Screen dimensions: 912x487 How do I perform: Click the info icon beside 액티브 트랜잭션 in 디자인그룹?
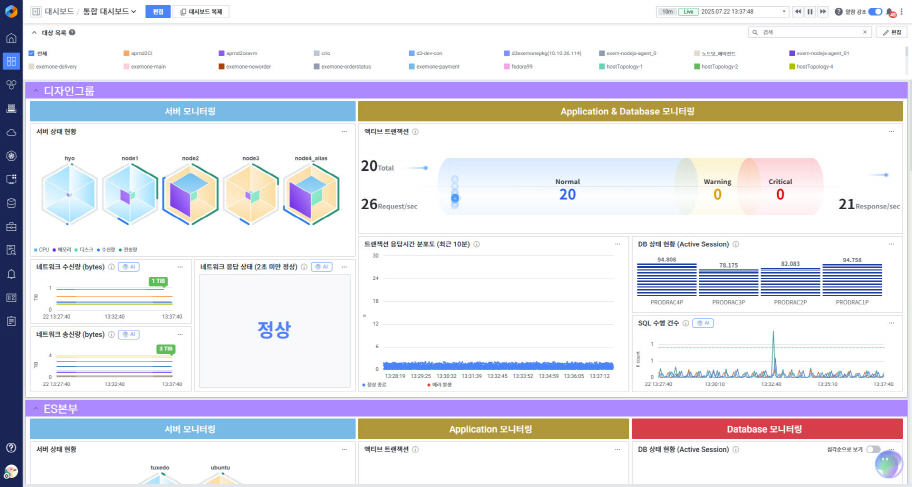[415, 132]
